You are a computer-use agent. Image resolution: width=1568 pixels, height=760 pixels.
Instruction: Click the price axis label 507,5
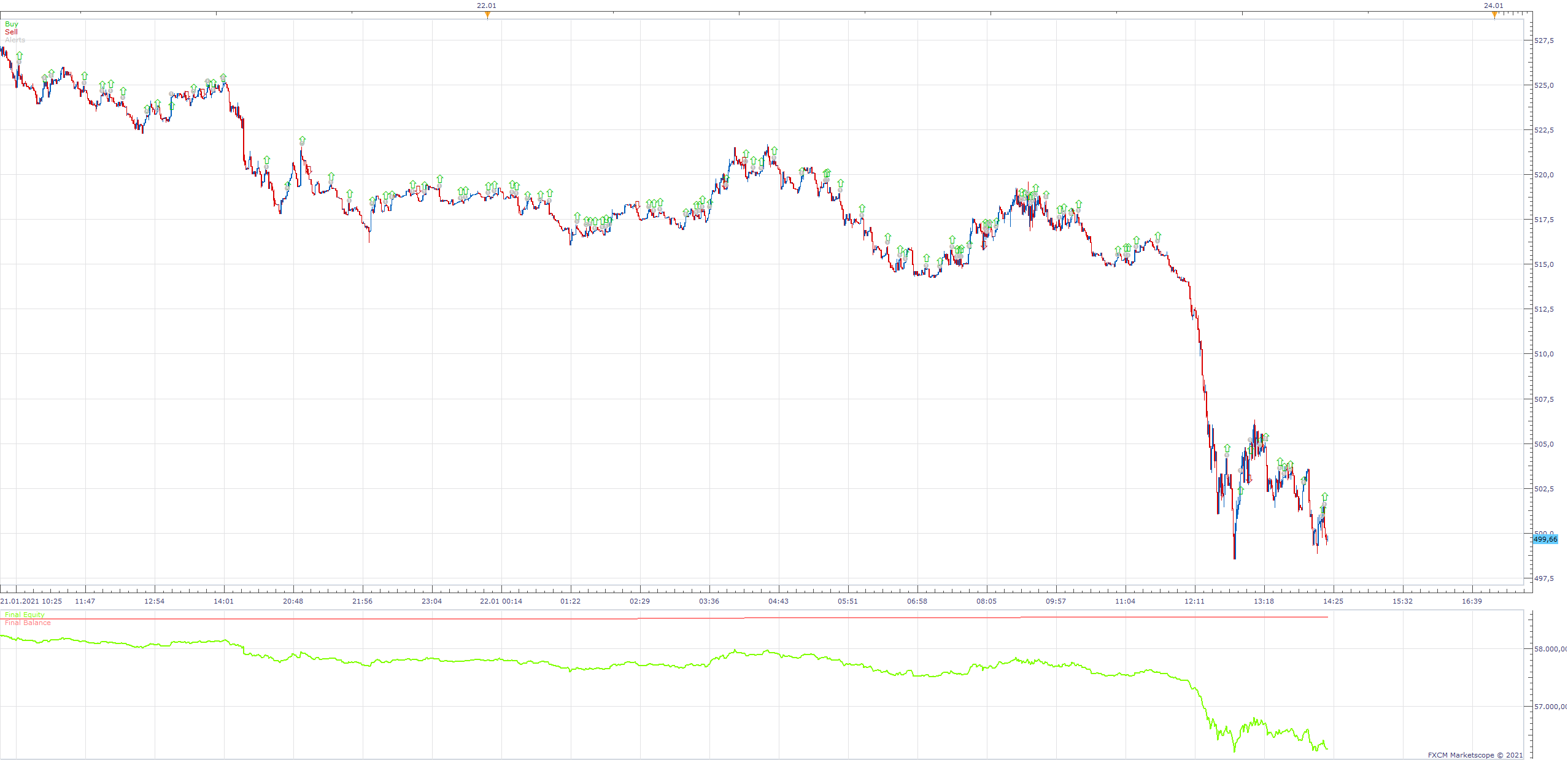coord(1544,399)
